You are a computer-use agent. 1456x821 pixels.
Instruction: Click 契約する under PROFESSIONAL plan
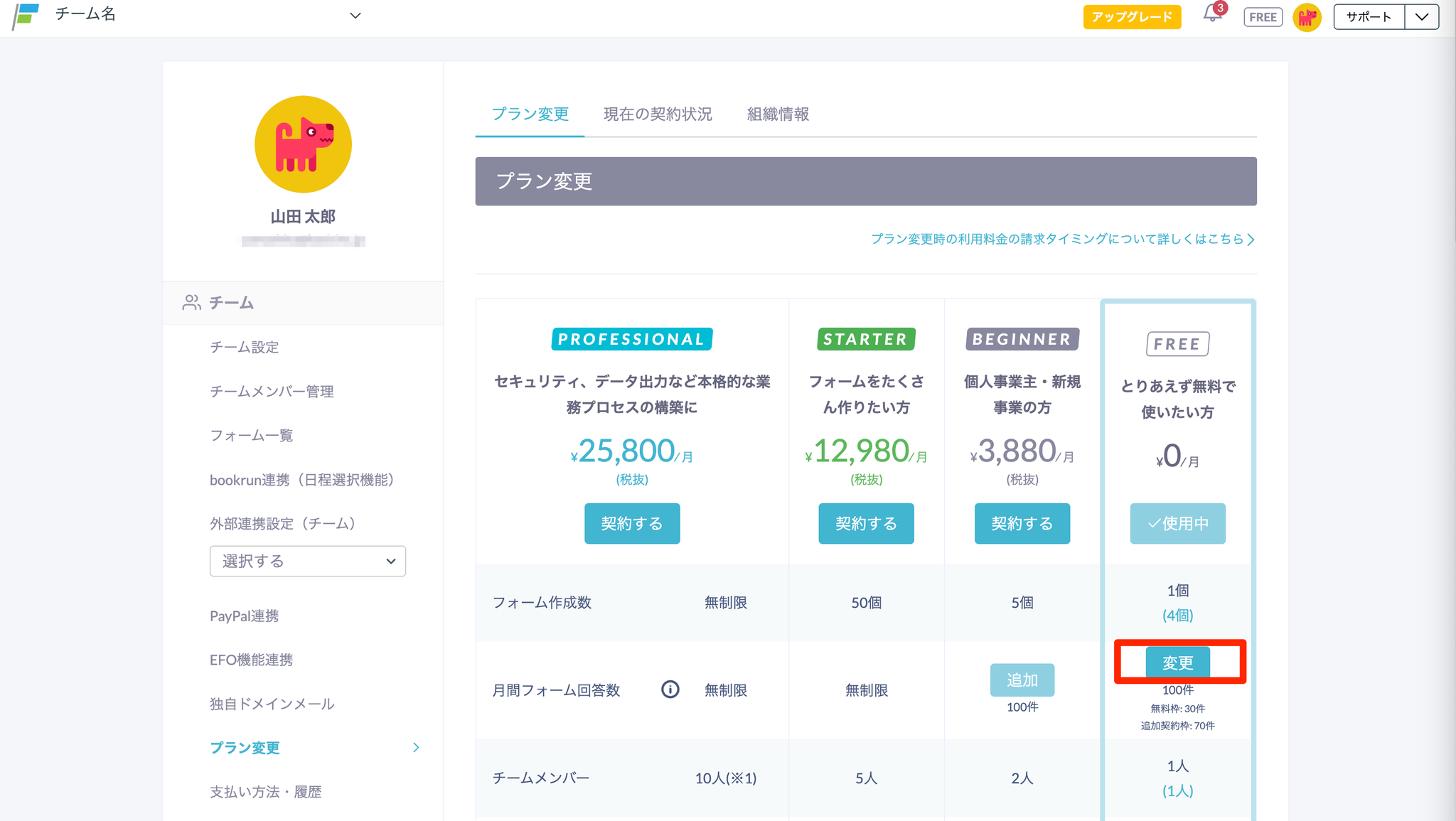tap(631, 523)
